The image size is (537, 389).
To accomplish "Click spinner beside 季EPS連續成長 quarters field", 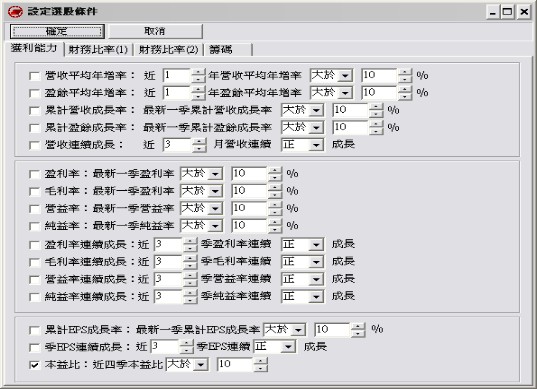I will tap(187, 348).
